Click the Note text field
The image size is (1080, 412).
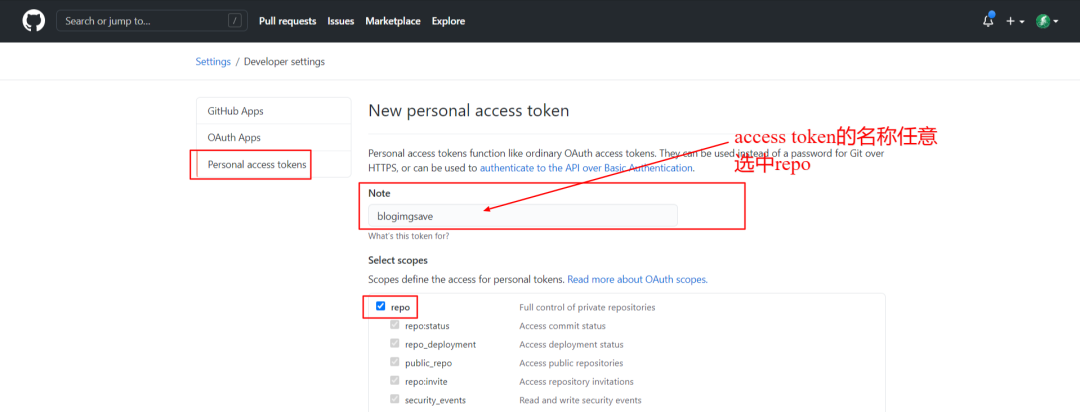pos(522,215)
